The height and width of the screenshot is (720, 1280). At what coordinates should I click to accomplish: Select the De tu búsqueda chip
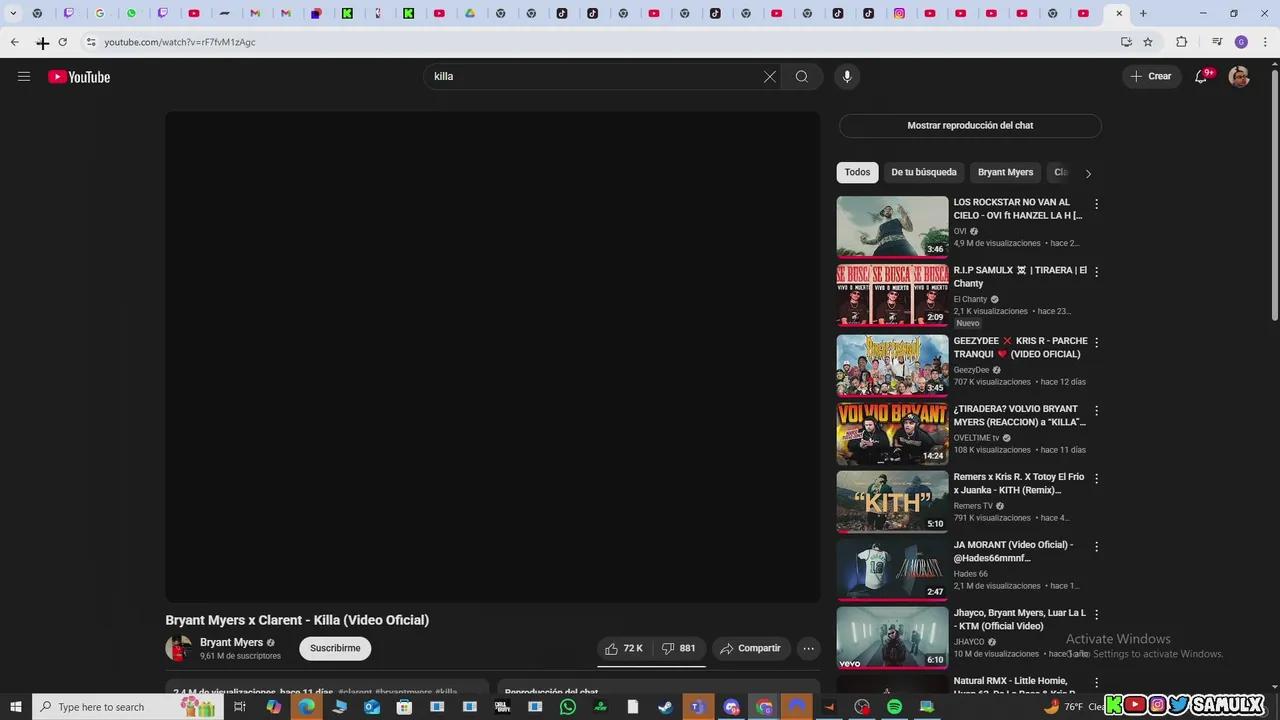[924, 172]
